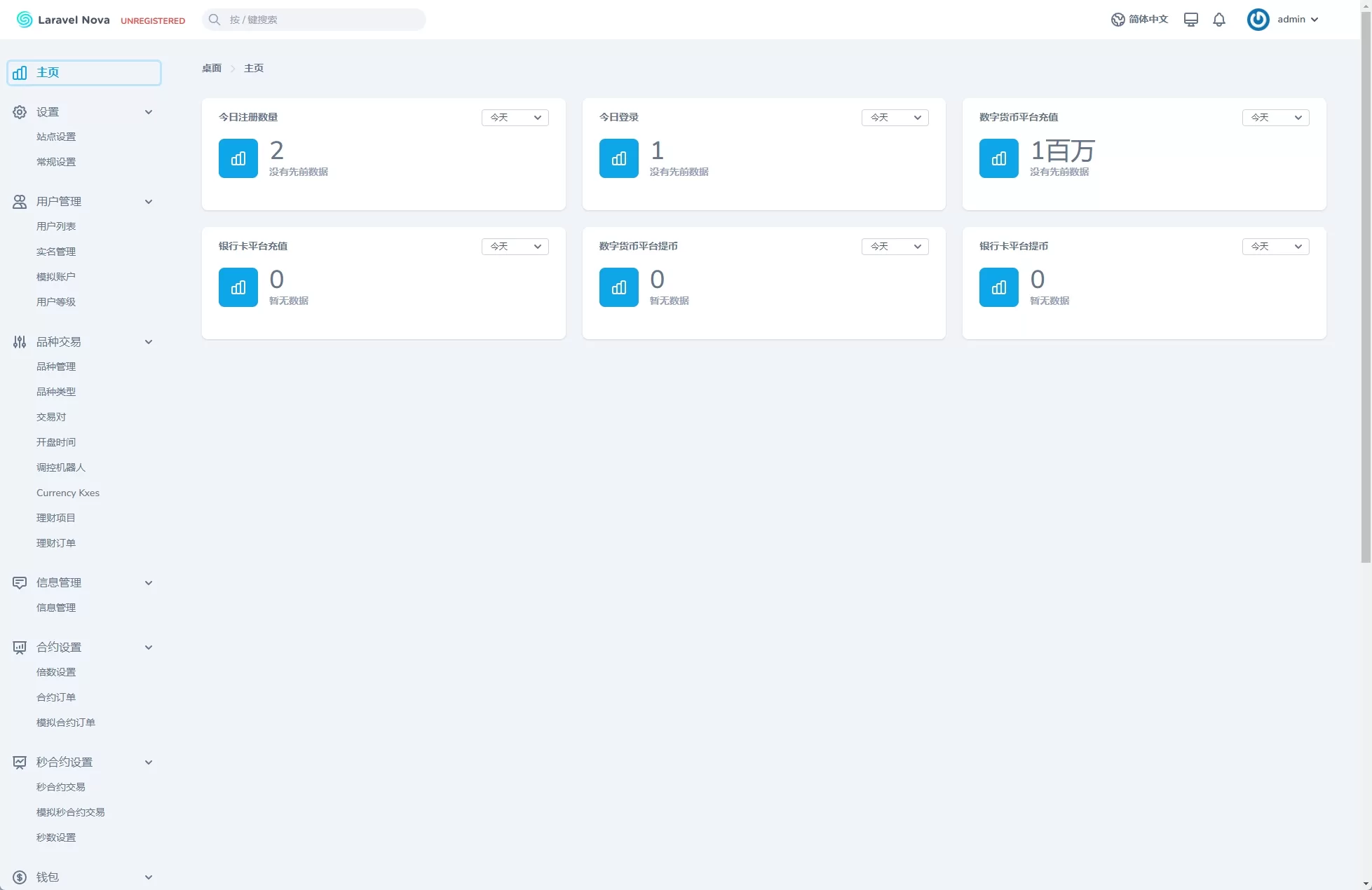Image resolution: width=1372 pixels, height=890 pixels.
Task: Open the 今天 dropdown on 银行卡平台提币 card
Action: coord(1275,247)
